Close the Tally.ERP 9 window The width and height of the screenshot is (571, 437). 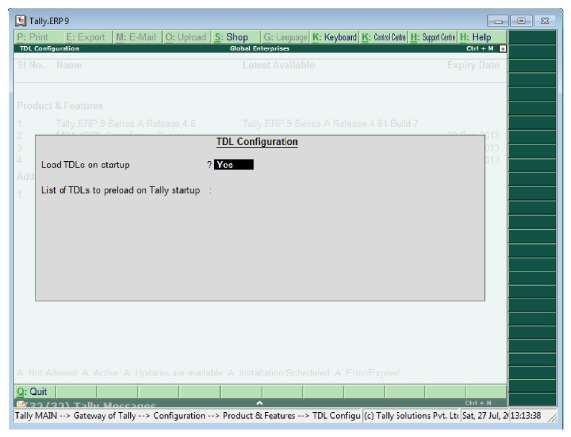click(545, 21)
